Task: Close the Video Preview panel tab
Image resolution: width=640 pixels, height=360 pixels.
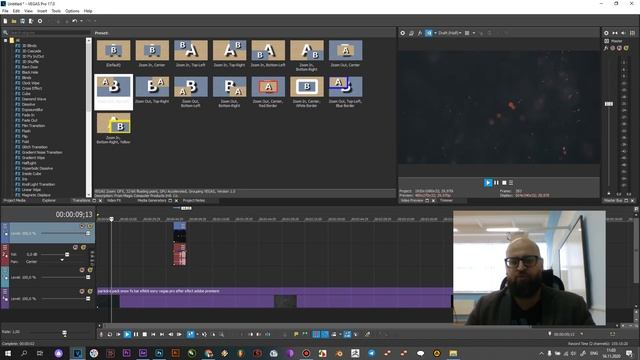Action: [x=433, y=200]
